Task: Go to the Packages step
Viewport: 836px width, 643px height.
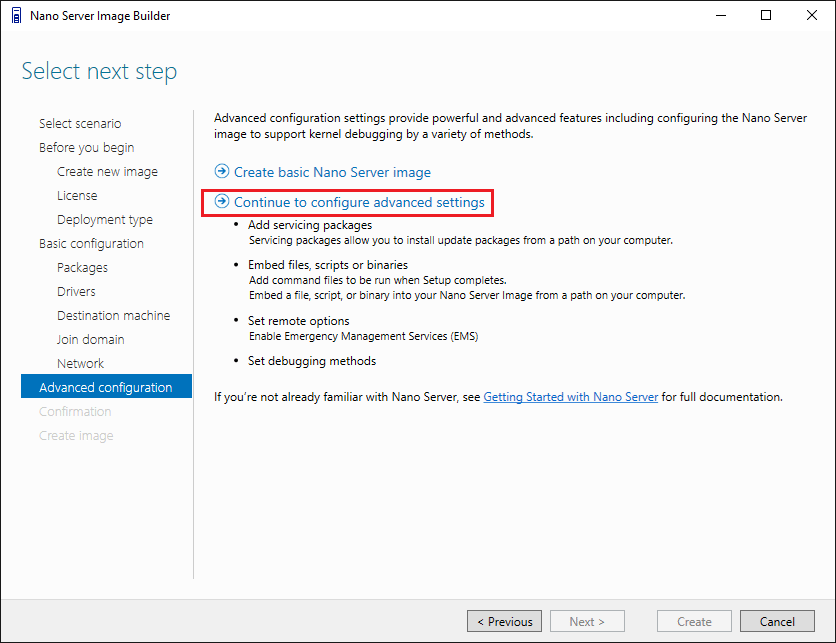Action: coord(82,267)
